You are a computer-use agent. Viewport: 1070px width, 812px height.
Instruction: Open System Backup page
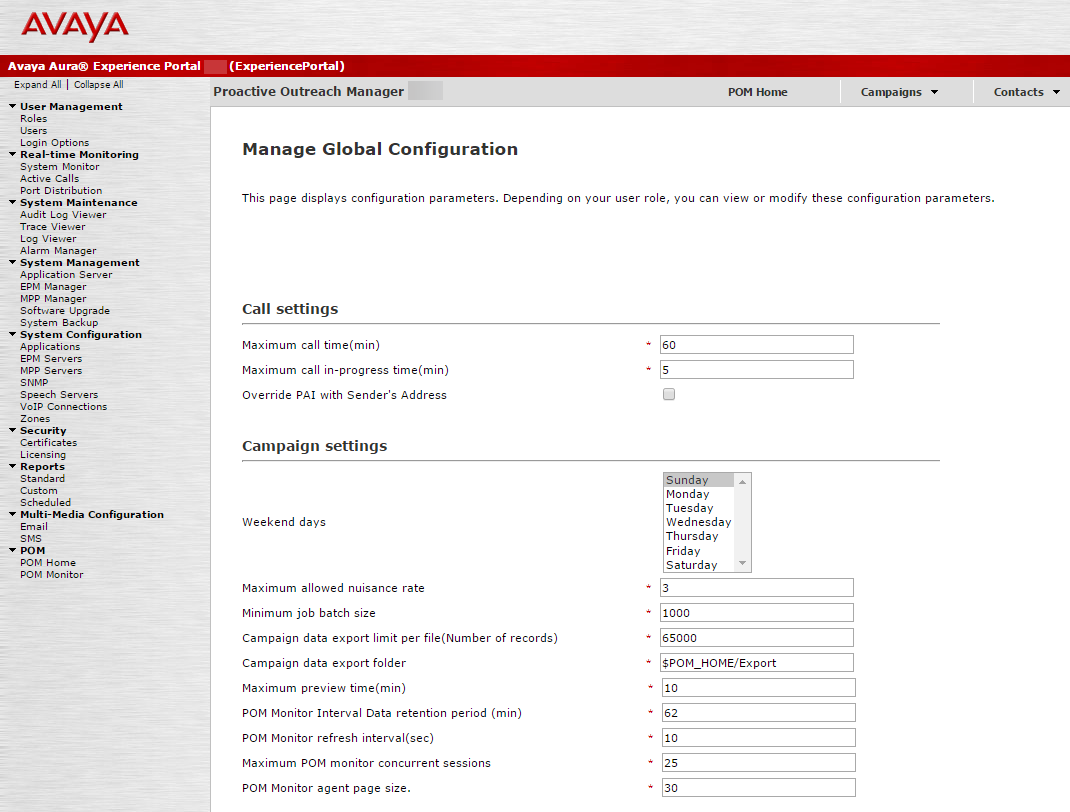tap(59, 323)
